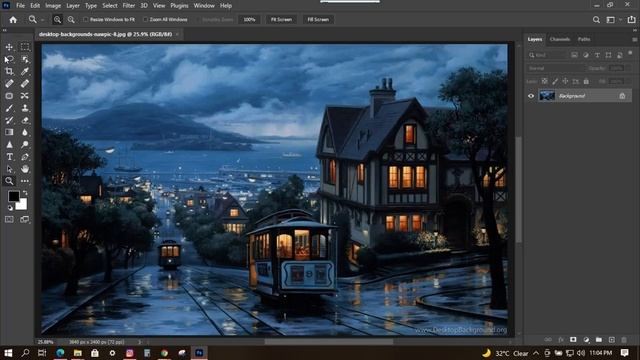The height and width of the screenshot is (360, 640).
Task: Open the Layers panel menu
Action: [635, 40]
